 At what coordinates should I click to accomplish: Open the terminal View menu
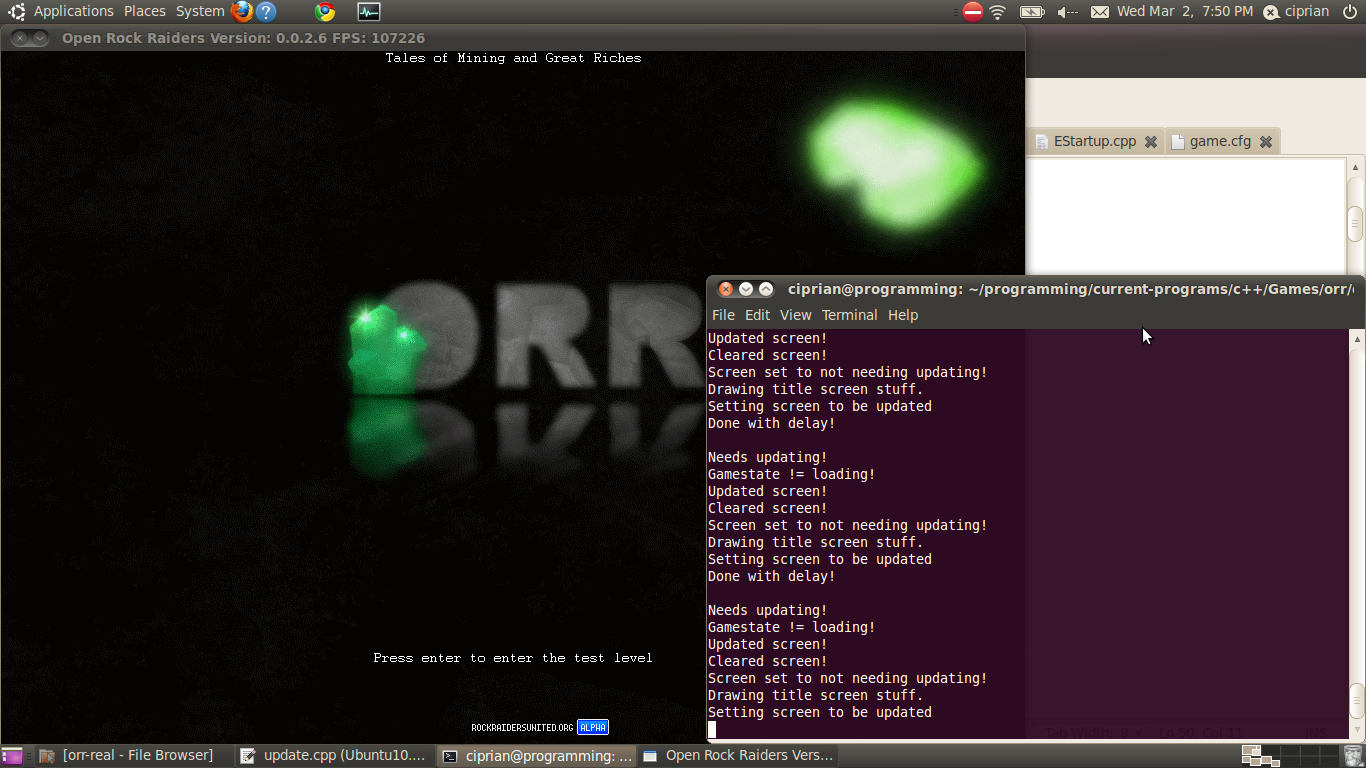click(795, 315)
